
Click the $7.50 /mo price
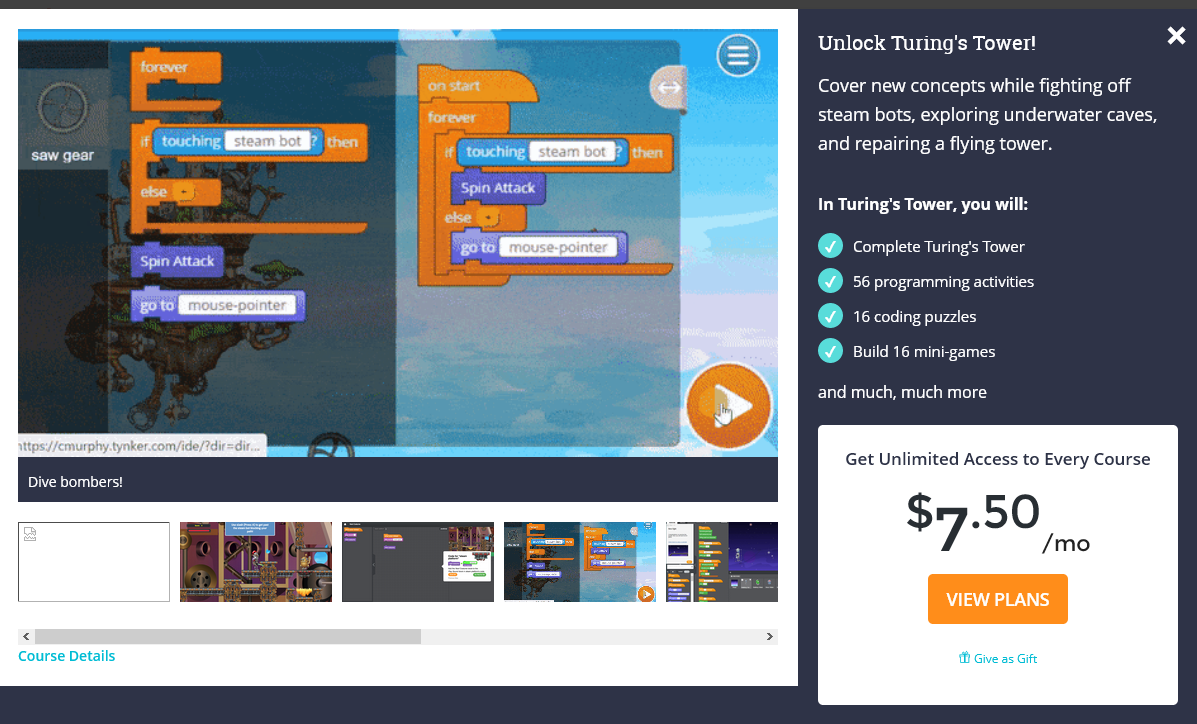coord(997,522)
